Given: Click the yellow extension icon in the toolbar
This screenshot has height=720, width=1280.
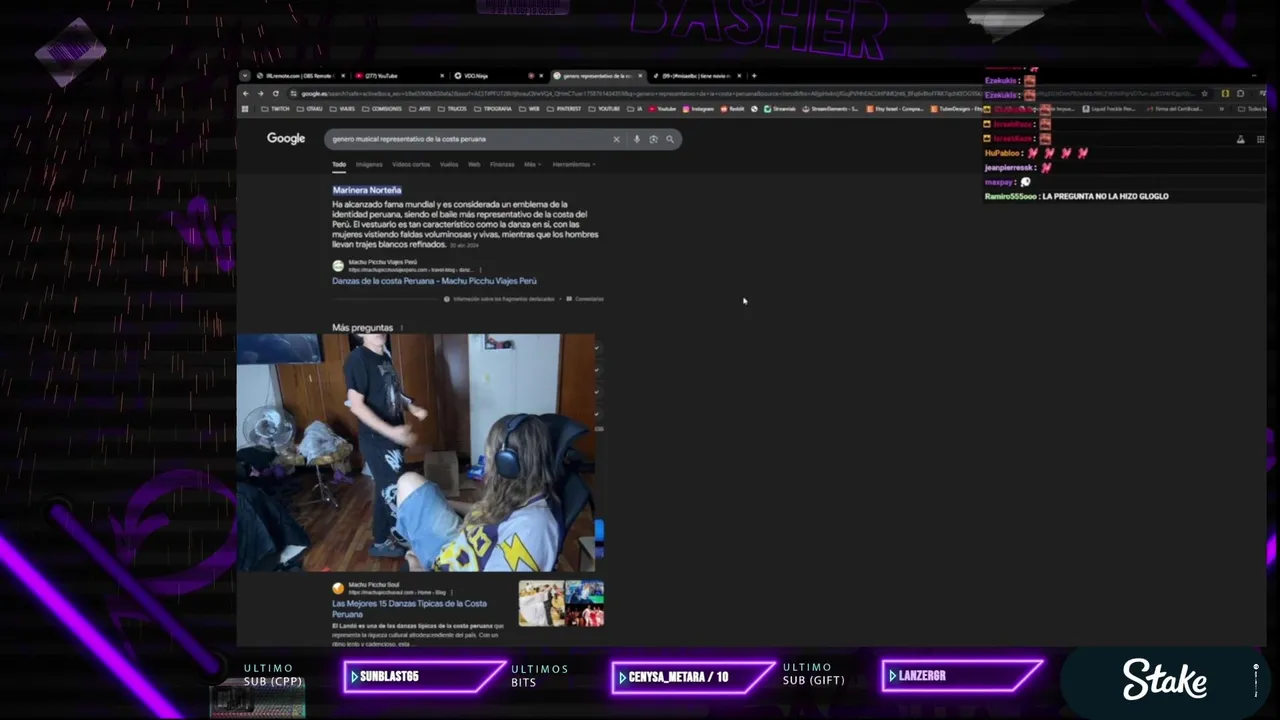Looking at the screenshot, I should pyautogui.click(x=1225, y=93).
